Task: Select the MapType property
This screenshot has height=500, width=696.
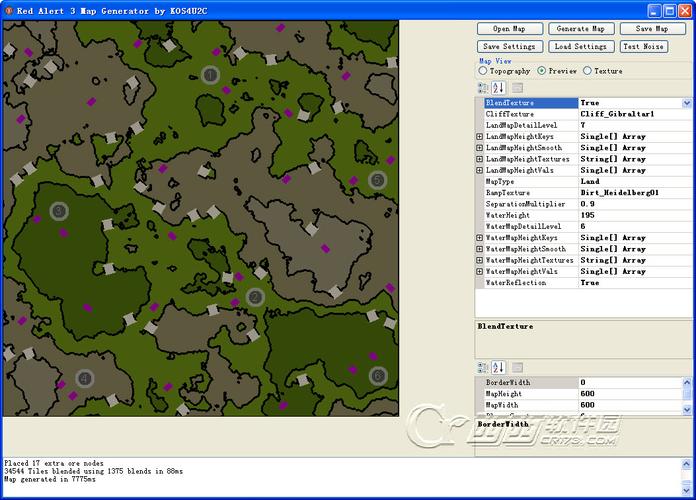Action: [588, 182]
